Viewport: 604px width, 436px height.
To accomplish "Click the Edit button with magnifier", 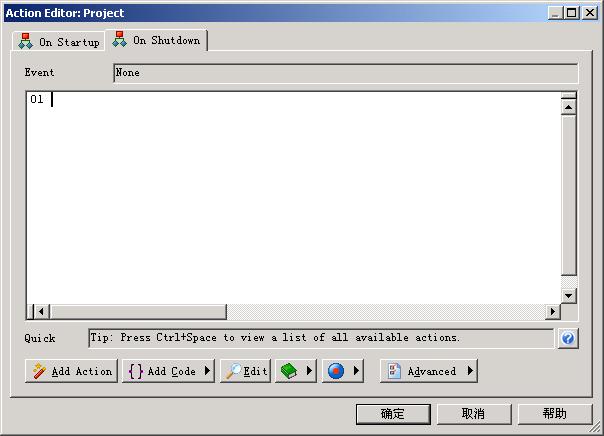I will [245, 371].
